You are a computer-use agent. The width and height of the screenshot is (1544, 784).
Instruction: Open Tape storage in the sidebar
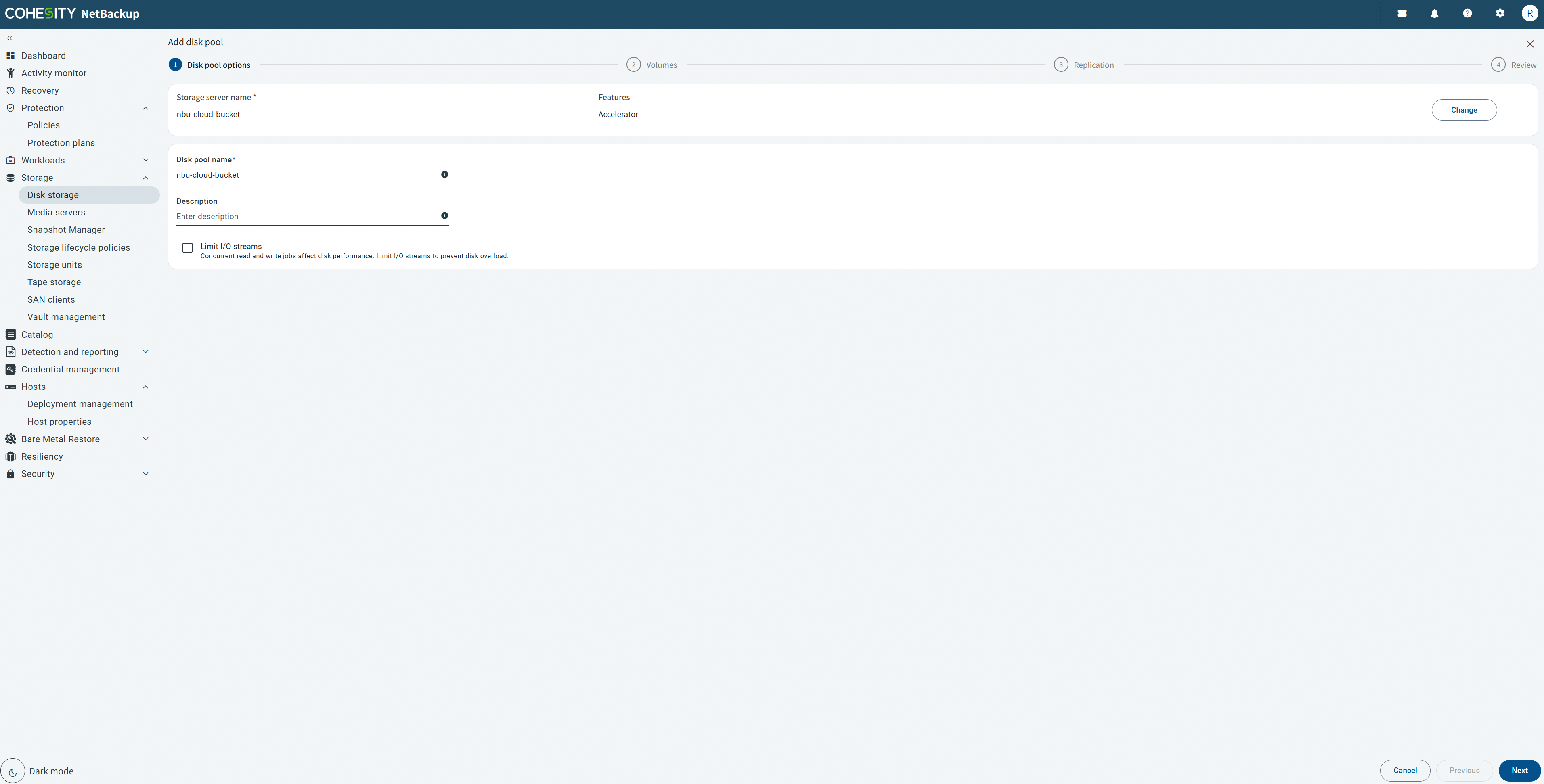[54, 282]
